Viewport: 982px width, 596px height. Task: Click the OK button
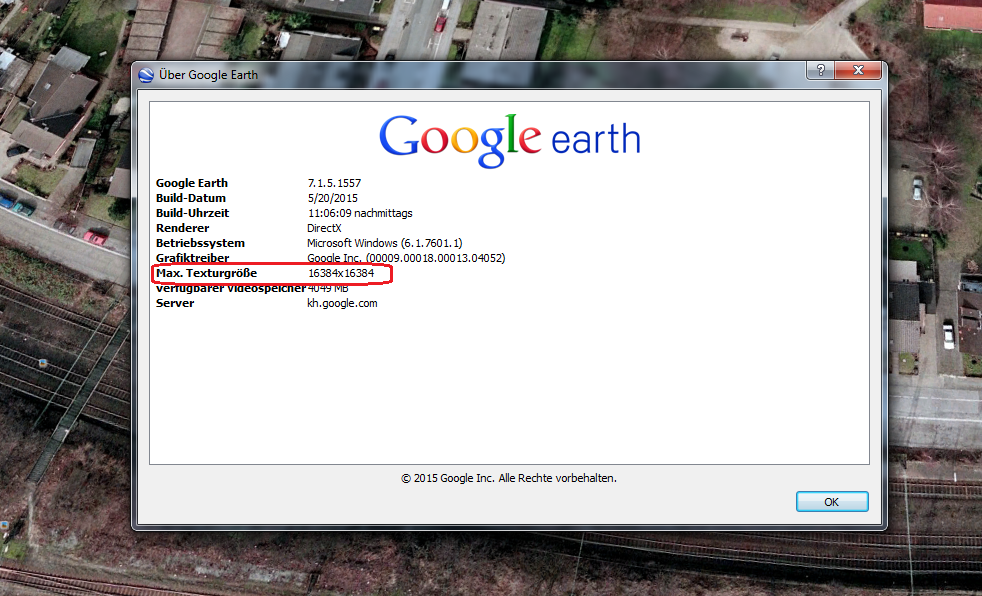(832, 501)
